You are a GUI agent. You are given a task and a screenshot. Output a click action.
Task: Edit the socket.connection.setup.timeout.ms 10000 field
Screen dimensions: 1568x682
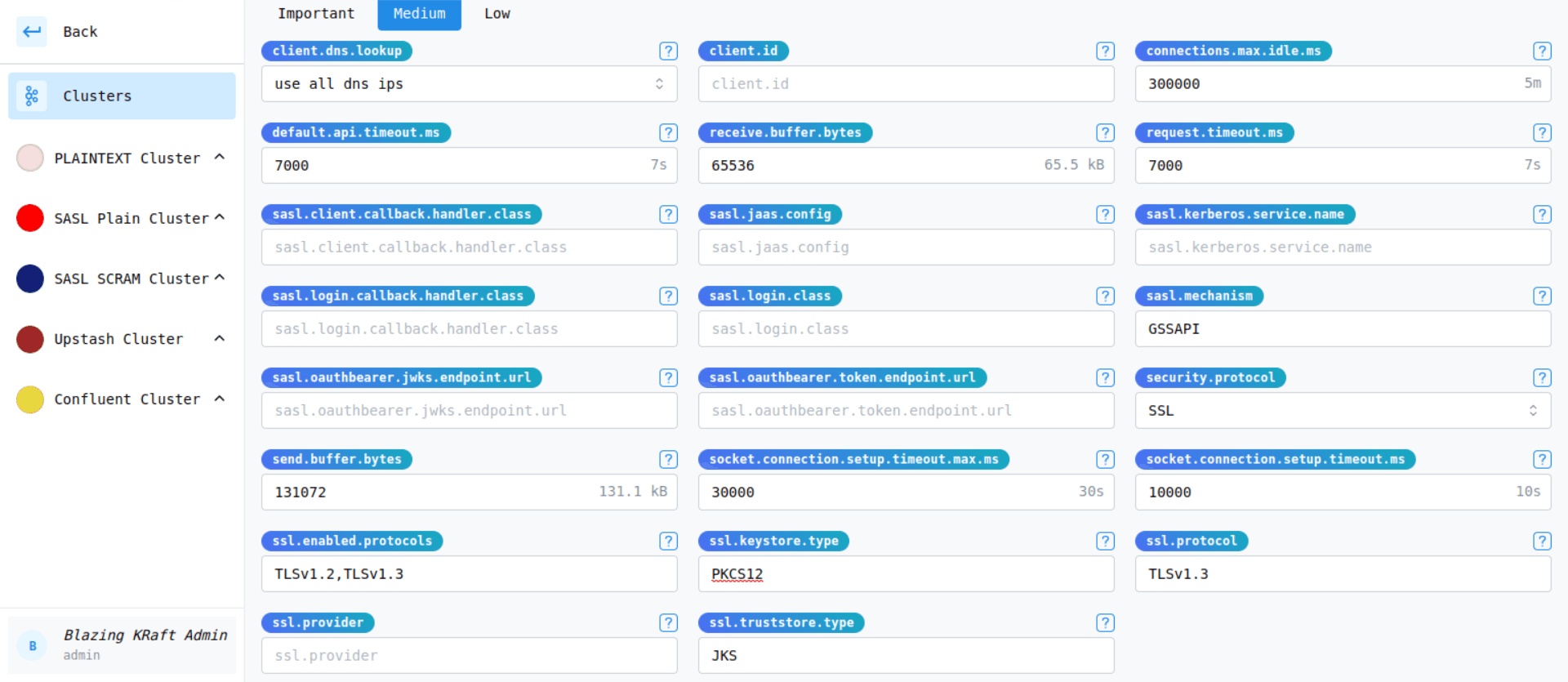1343,492
